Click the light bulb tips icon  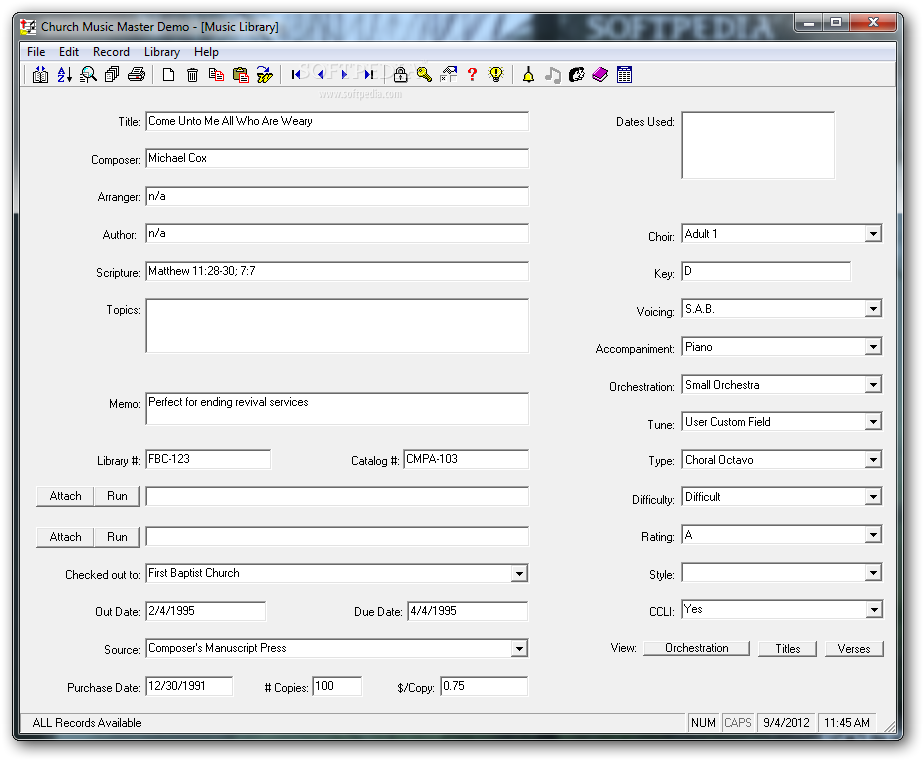pyautogui.click(x=496, y=75)
